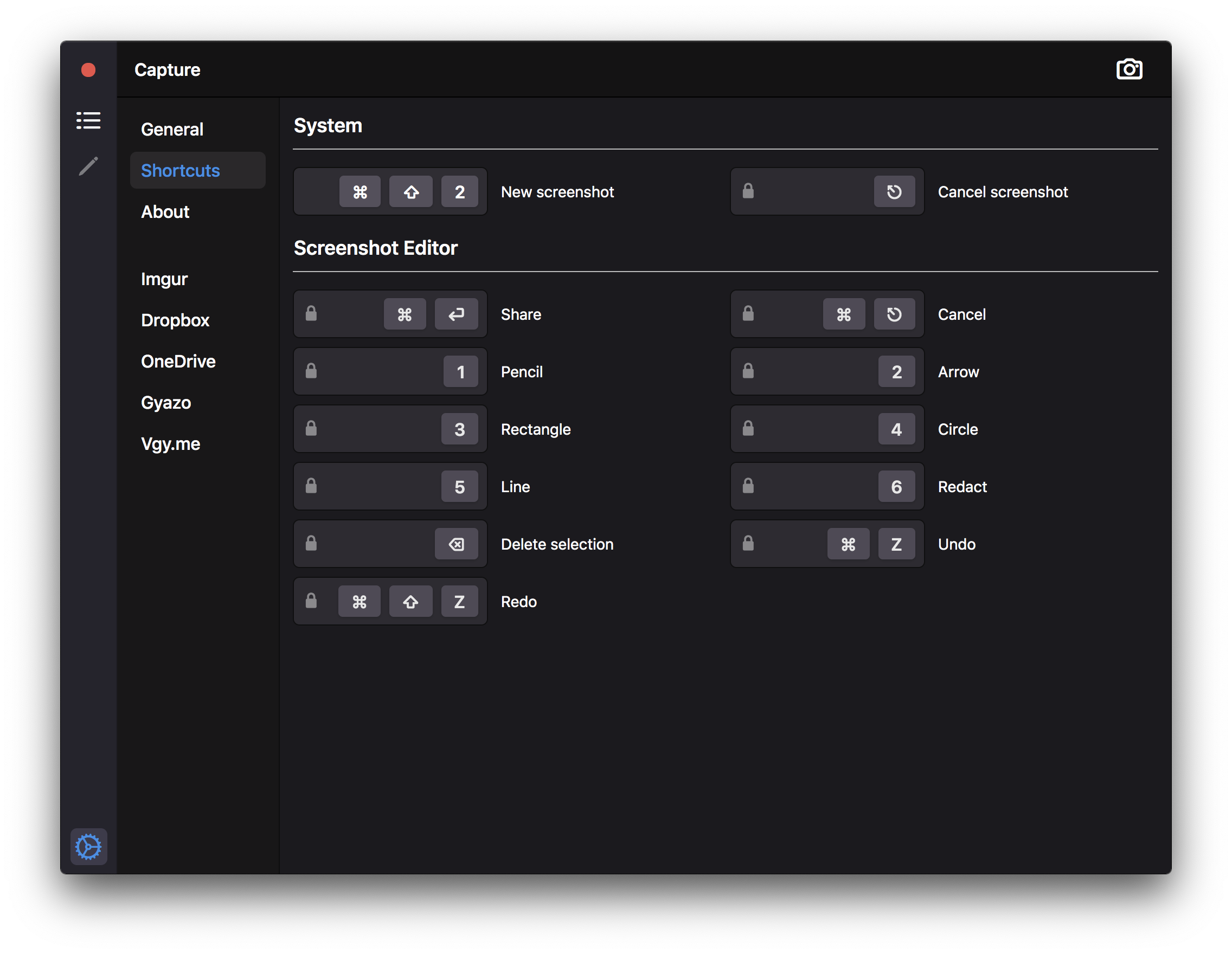
Task: Select the pencil editor sidebar icon
Action: pyautogui.click(x=88, y=166)
